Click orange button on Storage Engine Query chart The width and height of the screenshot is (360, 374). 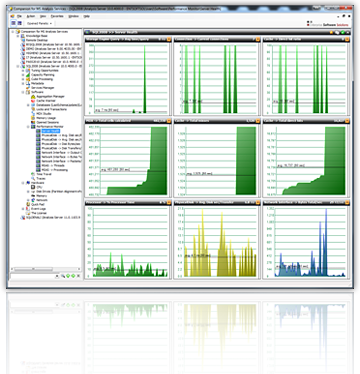pyautogui.click(x=169, y=39)
